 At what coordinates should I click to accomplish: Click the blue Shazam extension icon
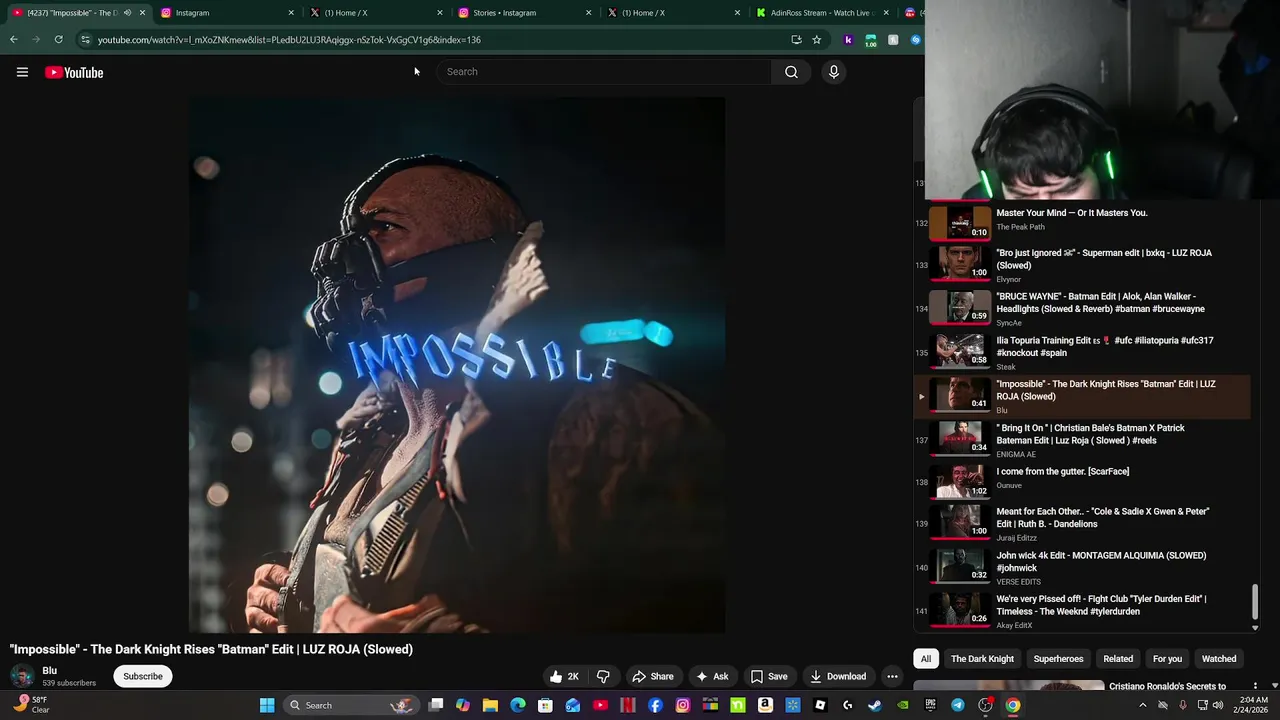pos(915,40)
